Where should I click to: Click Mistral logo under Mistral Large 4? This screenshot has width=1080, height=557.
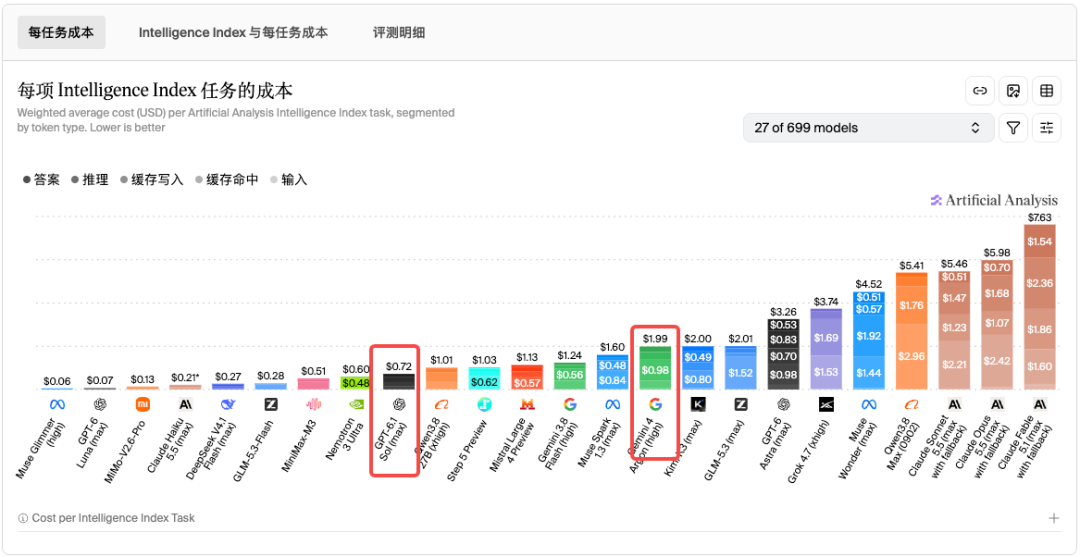(527, 404)
